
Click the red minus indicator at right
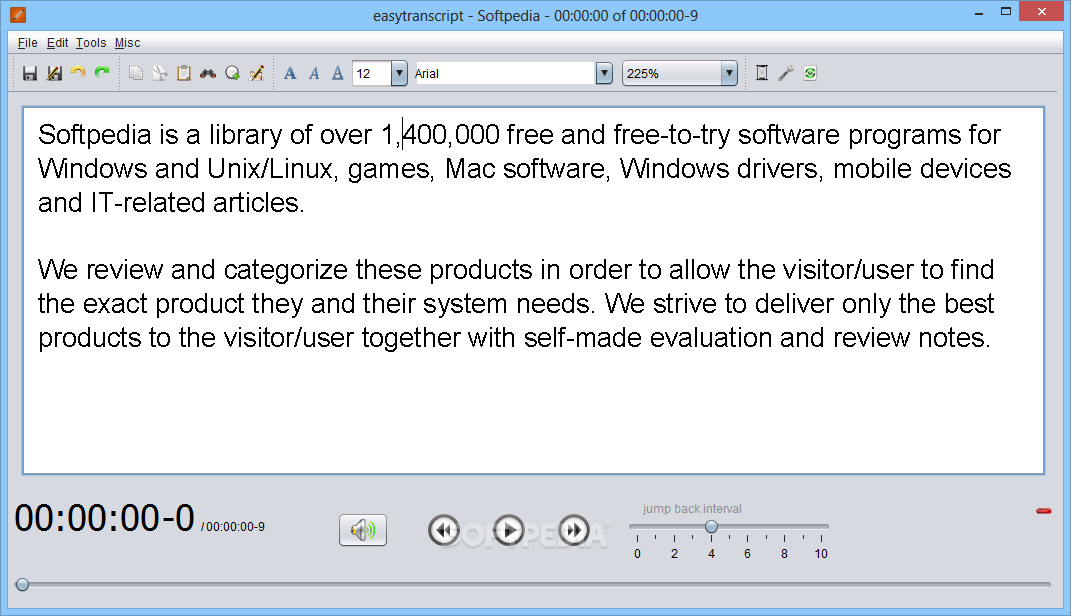1044,511
